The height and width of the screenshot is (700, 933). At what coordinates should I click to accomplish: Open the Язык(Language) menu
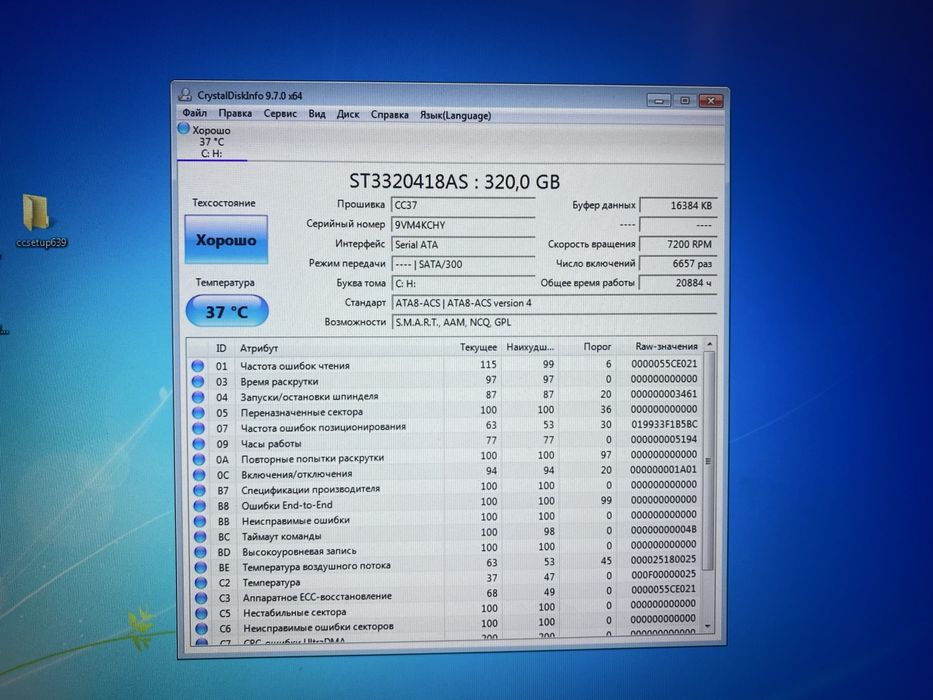pos(455,115)
